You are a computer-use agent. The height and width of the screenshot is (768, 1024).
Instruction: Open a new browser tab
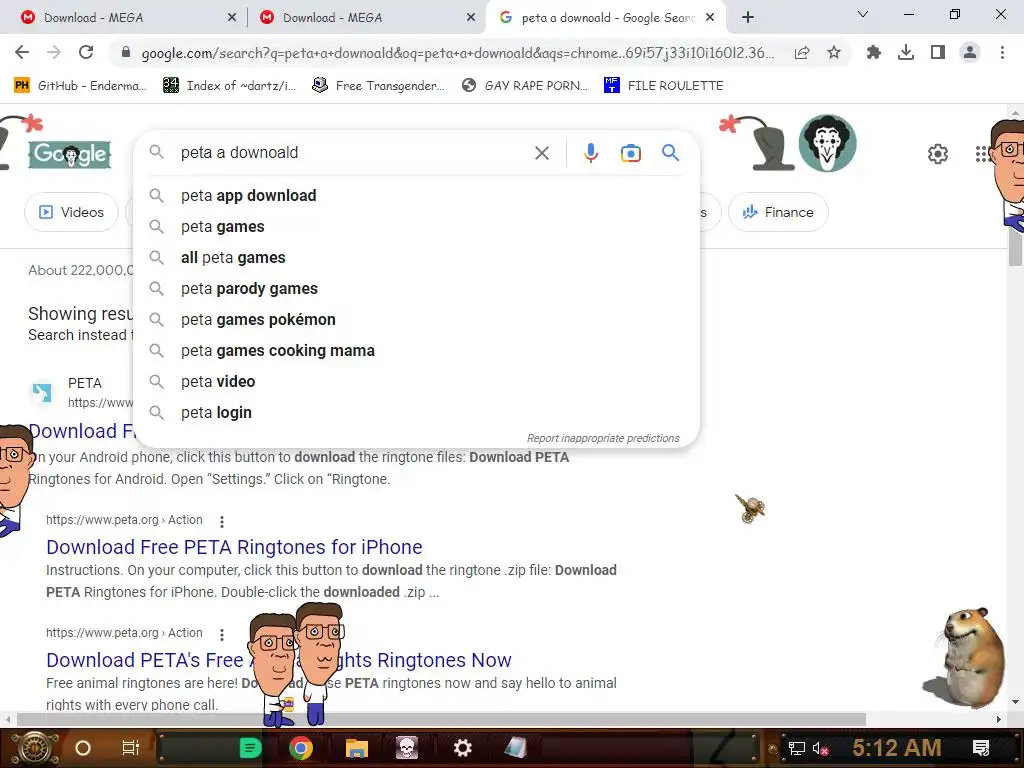tap(748, 18)
